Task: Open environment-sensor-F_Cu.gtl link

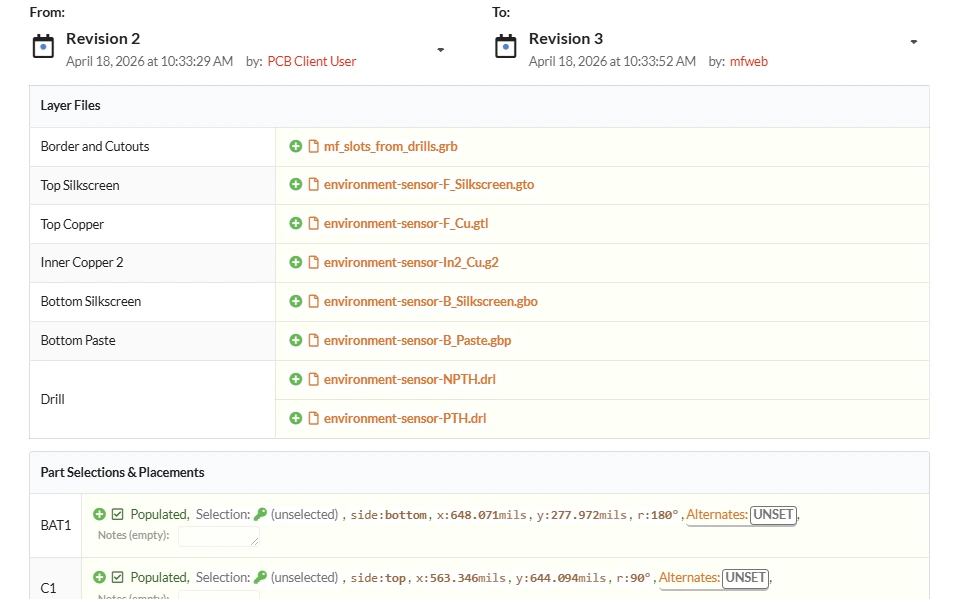Action: (405, 223)
